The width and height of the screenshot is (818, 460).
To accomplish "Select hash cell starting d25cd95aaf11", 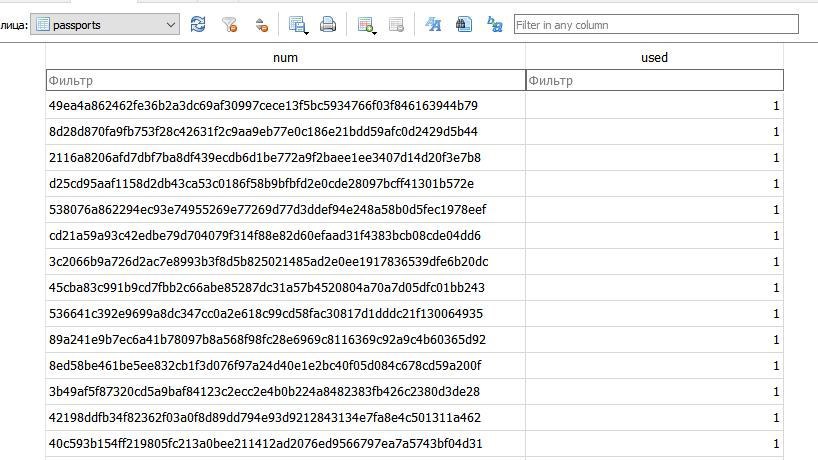I will (285, 184).
